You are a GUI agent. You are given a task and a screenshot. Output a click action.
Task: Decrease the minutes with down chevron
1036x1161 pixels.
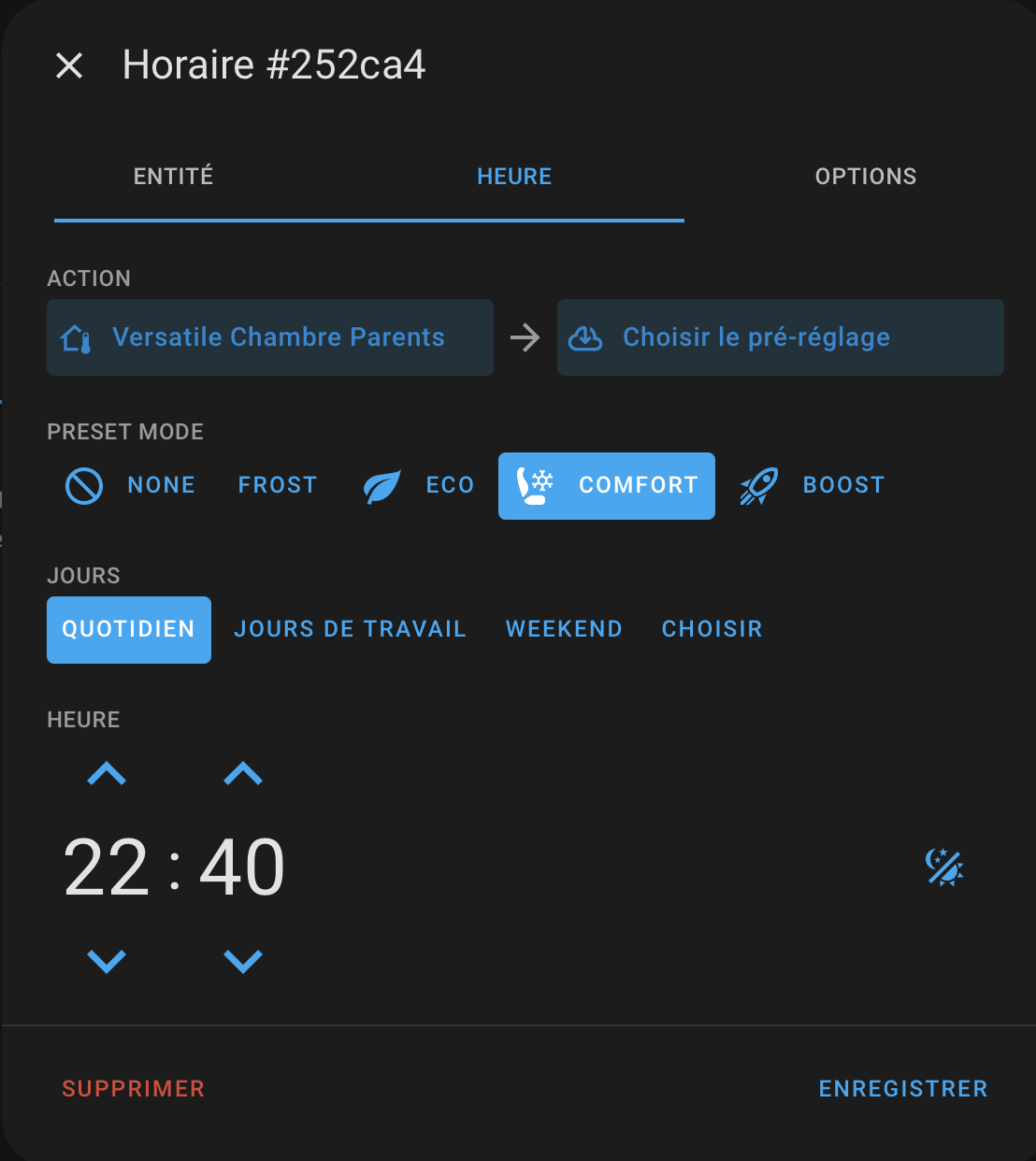coord(243,960)
